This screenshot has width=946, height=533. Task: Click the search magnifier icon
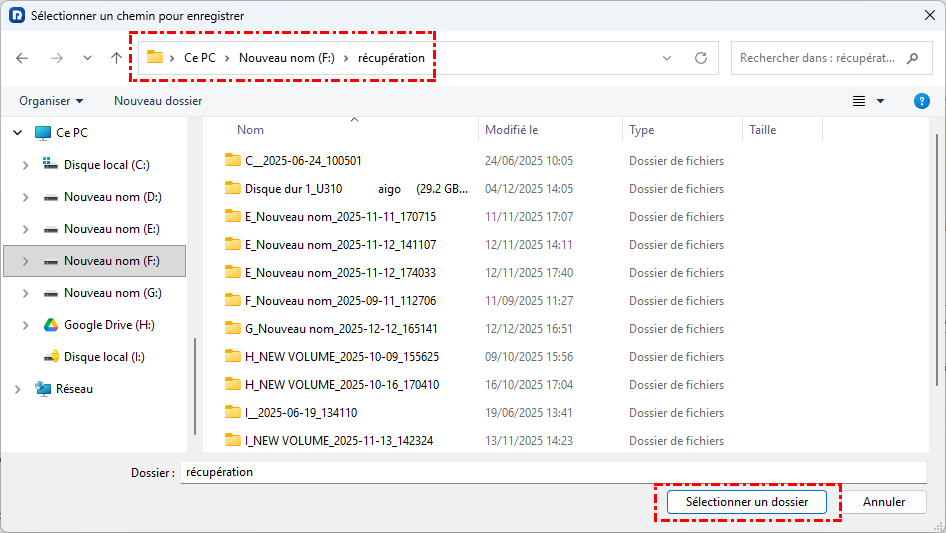(912, 58)
